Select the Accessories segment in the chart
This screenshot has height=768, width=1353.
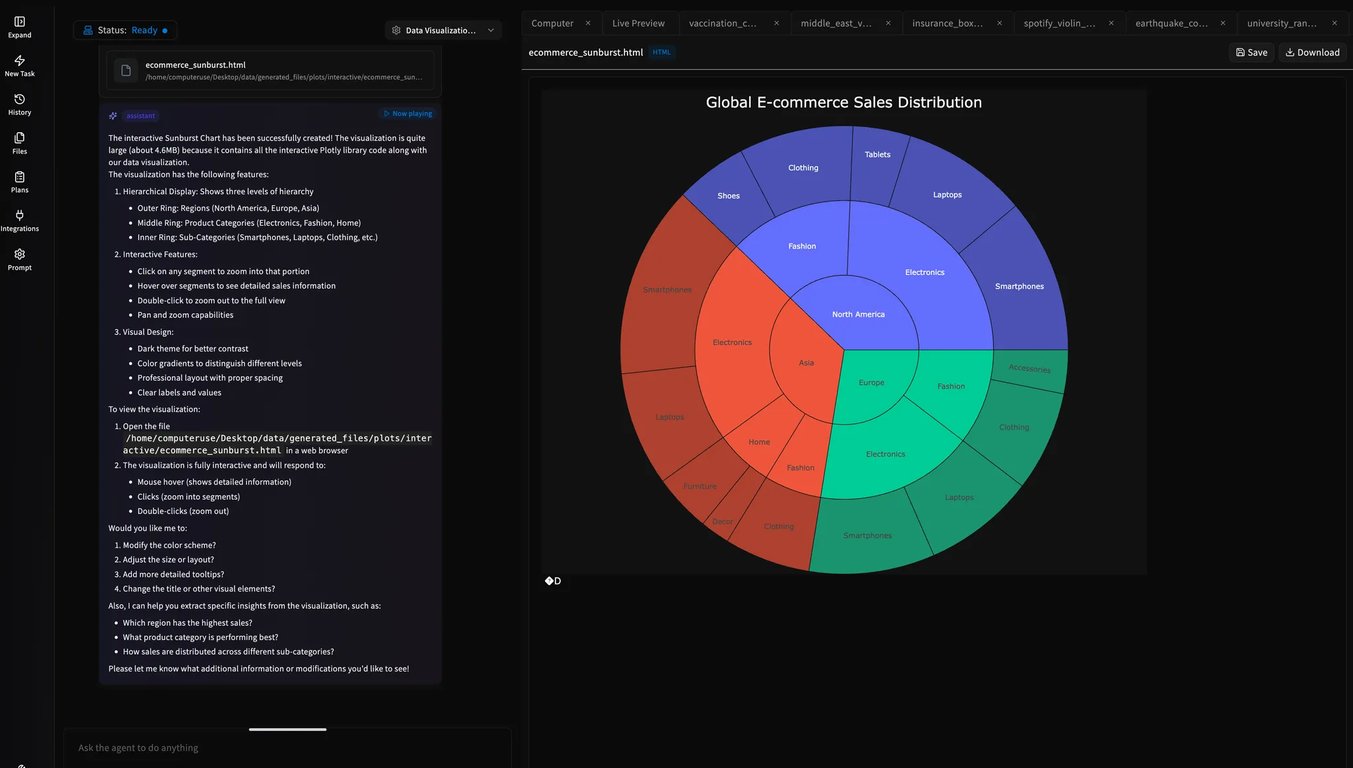(x=1029, y=369)
